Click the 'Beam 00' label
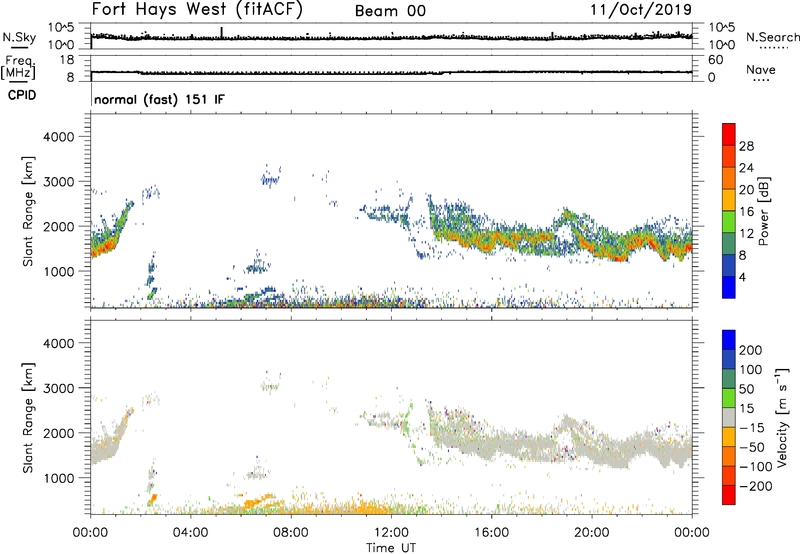The image size is (800, 554). click(390, 11)
